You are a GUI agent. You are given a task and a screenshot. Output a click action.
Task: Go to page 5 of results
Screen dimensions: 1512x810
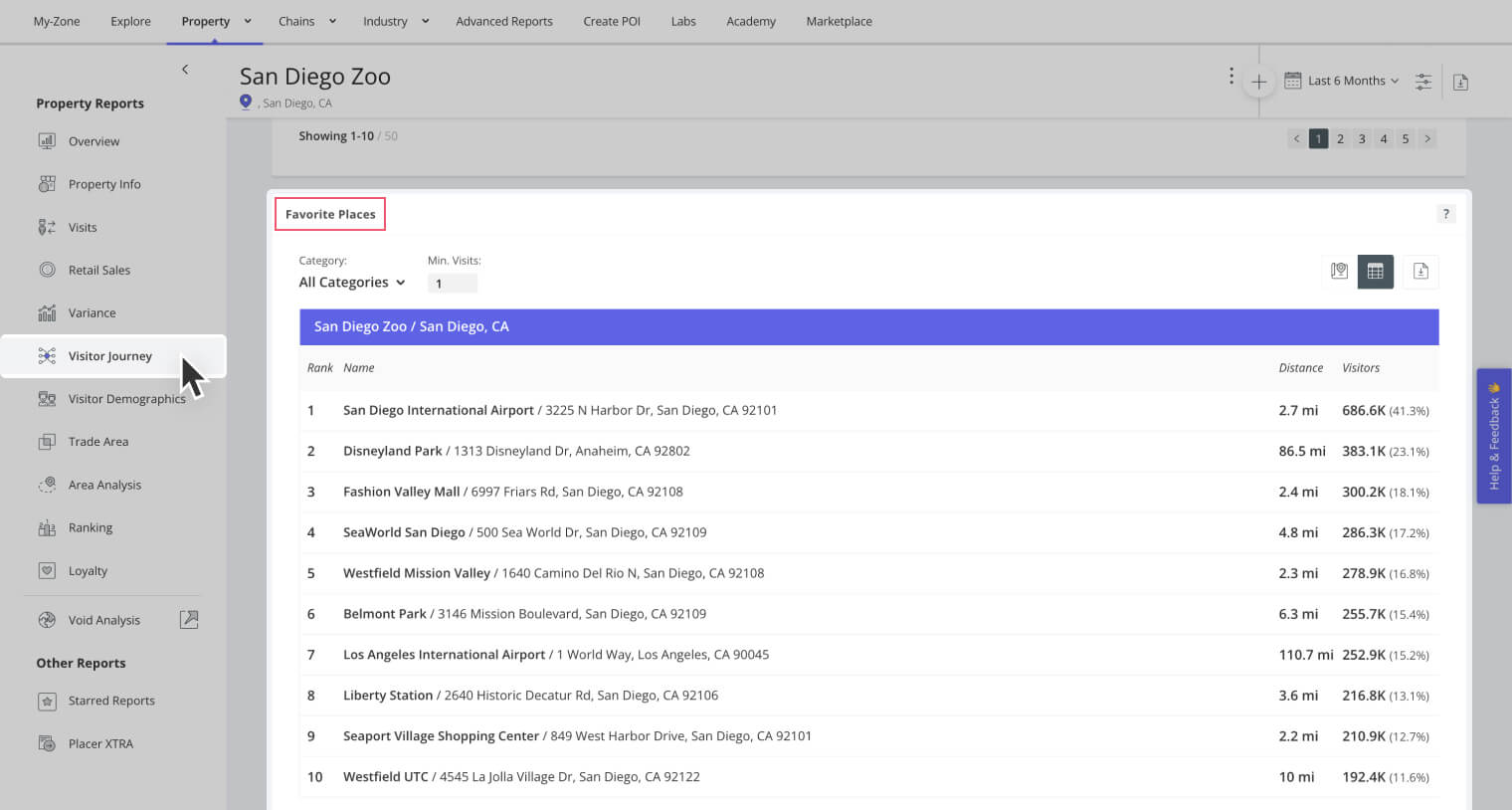tap(1406, 139)
